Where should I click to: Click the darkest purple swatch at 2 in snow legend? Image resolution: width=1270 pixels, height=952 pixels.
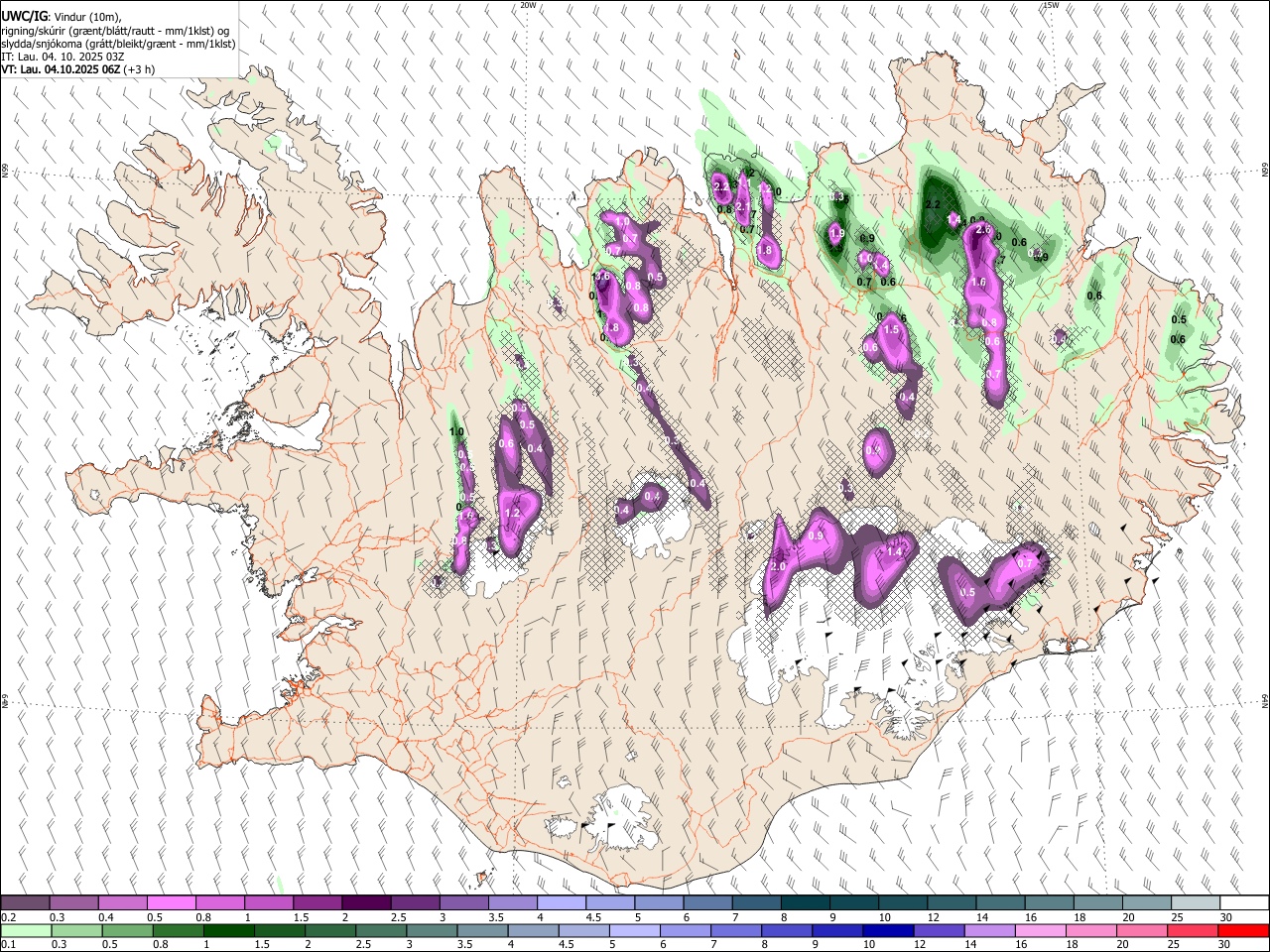tap(365, 903)
